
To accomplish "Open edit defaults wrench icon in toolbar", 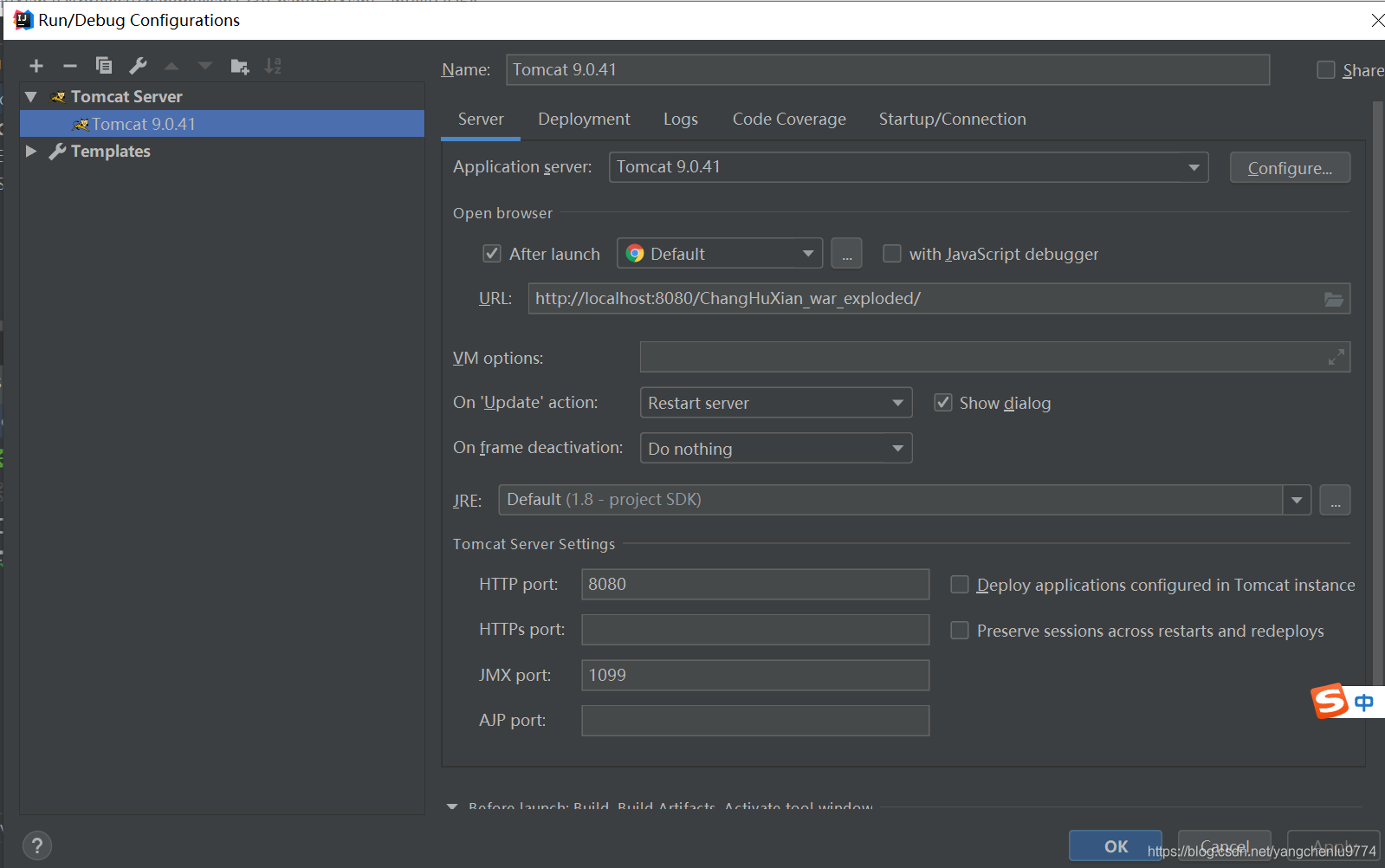I will (x=138, y=66).
